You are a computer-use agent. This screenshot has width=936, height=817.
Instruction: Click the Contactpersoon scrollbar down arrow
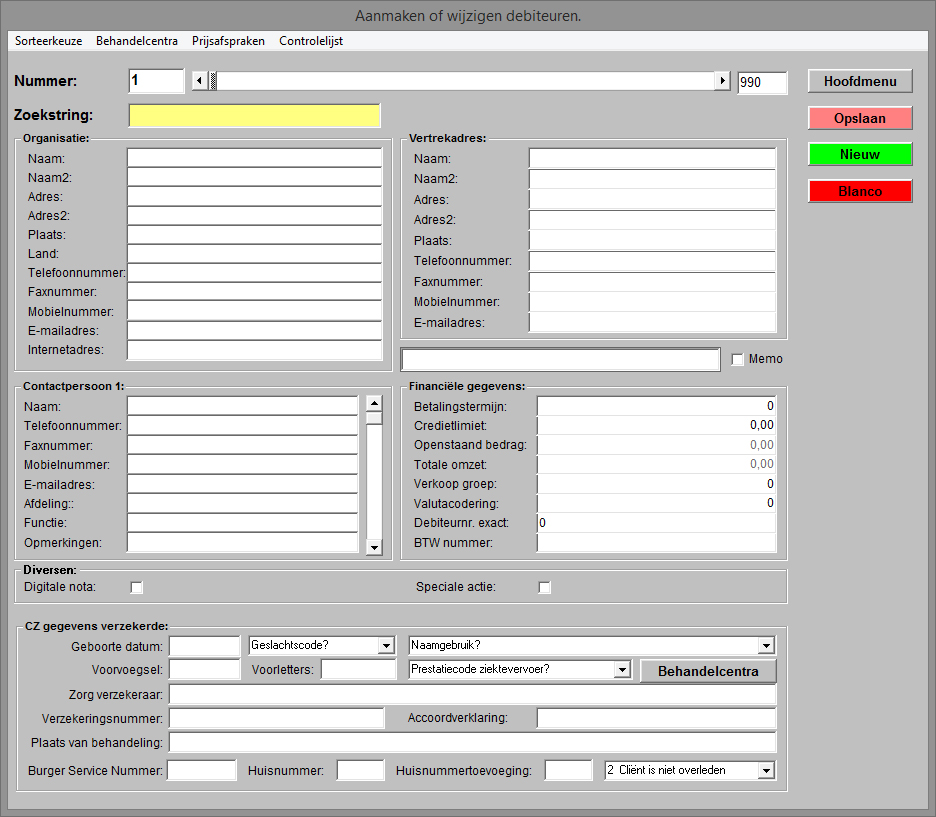tap(374, 547)
